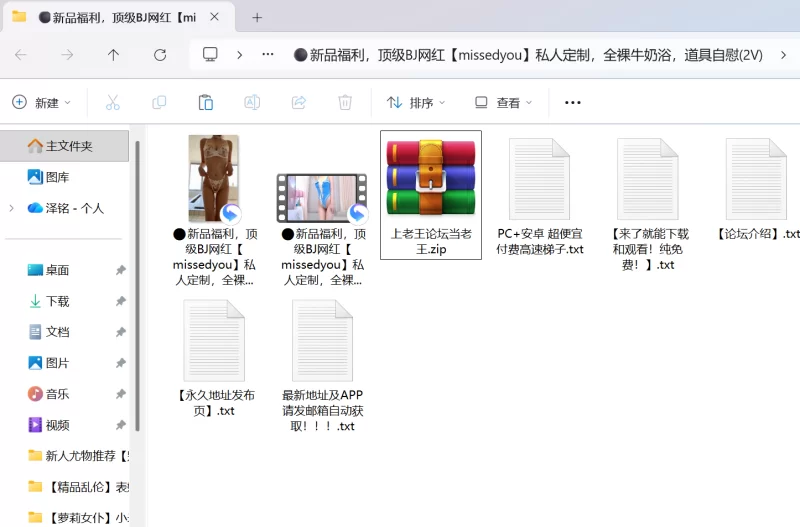This screenshot has width=800, height=527.
Task: Open 下载 folder in the sidebar
Action: pos(57,301)
